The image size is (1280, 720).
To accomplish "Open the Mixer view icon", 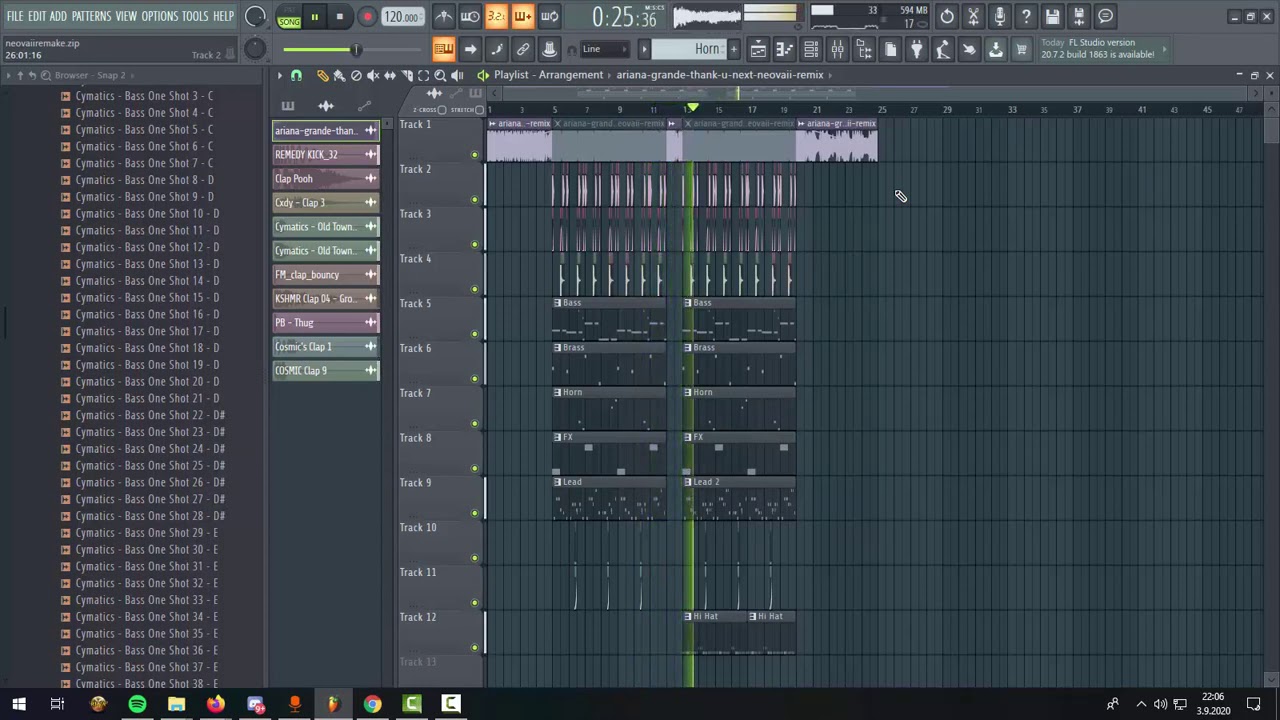I will coord(837,49).
